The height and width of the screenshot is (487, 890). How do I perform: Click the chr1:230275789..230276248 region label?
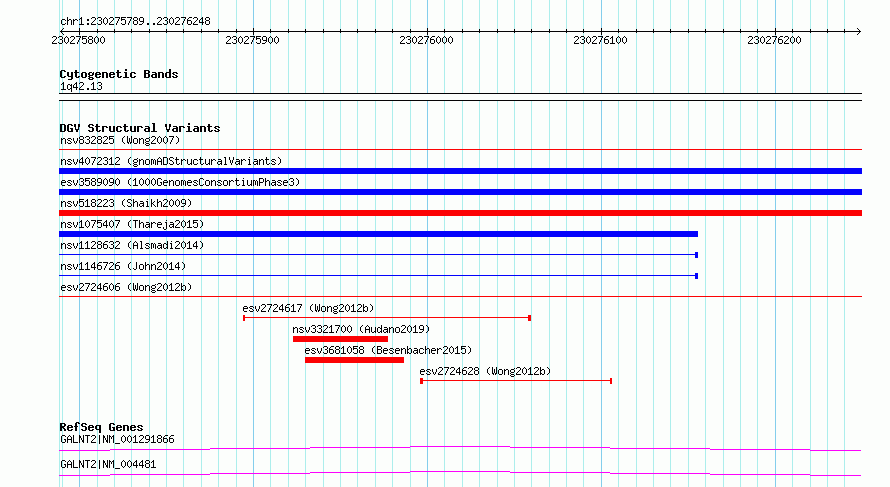[135, 21]
